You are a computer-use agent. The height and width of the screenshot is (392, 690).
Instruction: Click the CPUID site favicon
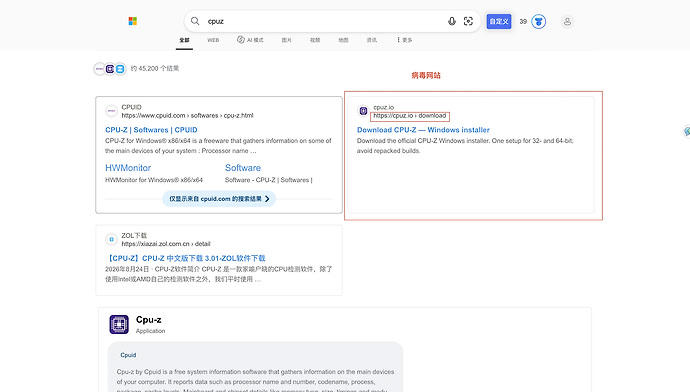pos(111,111)
